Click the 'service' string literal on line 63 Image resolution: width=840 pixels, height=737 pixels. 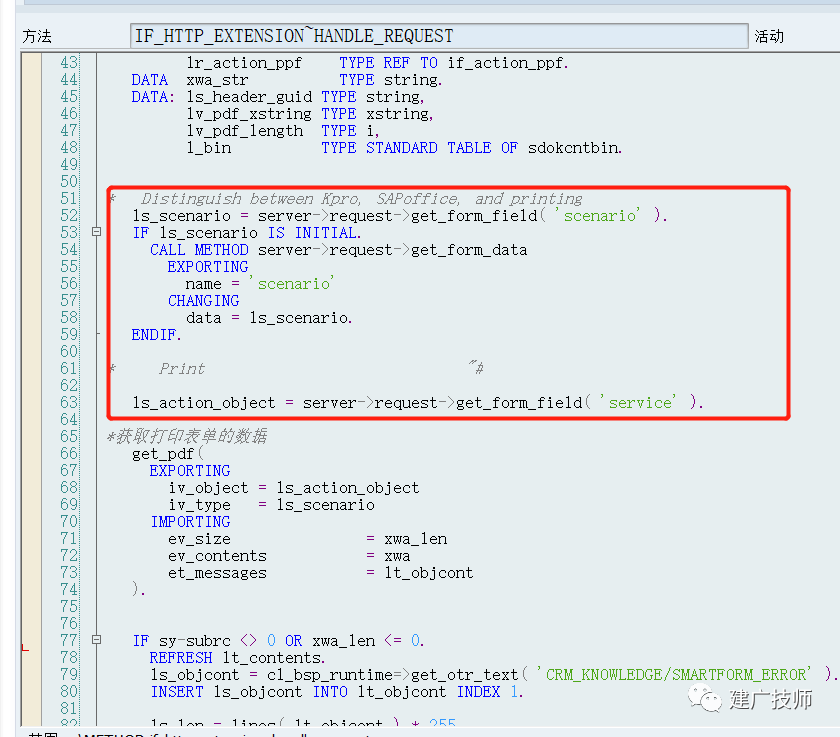pyautogui.click(x=639, y=402)
